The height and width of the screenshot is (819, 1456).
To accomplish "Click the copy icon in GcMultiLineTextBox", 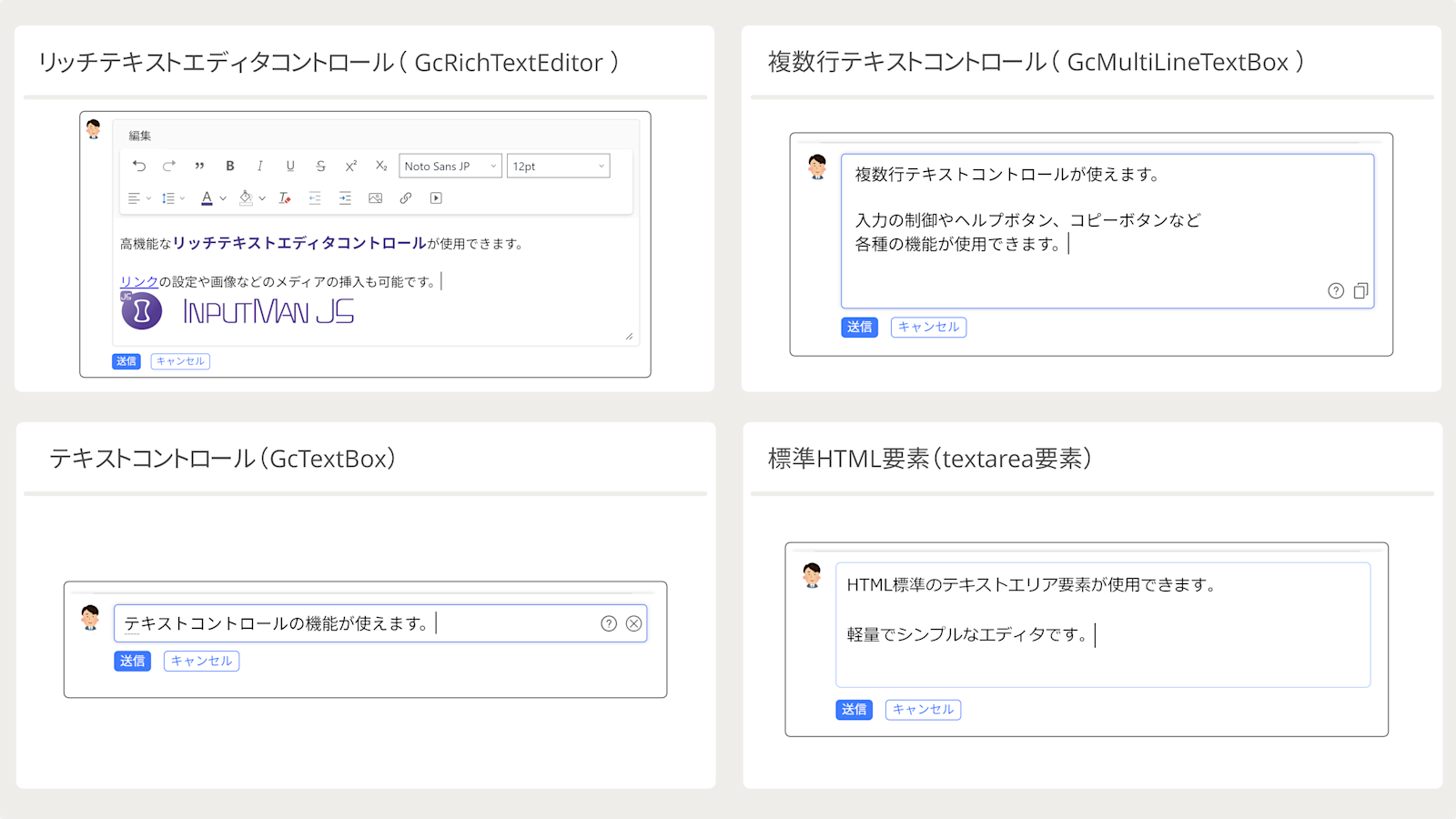I will click(1361, 291).
